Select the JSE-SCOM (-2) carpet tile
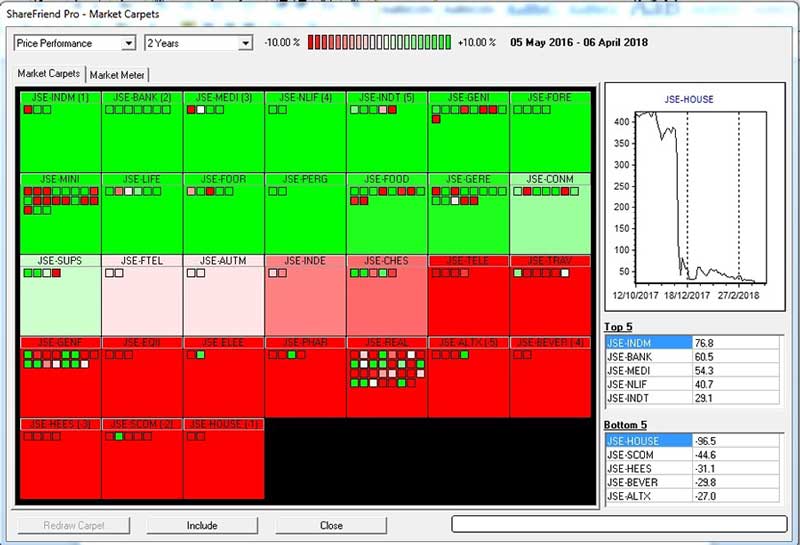Viewport: 800px width, 545px height. (x=142, y=459)
